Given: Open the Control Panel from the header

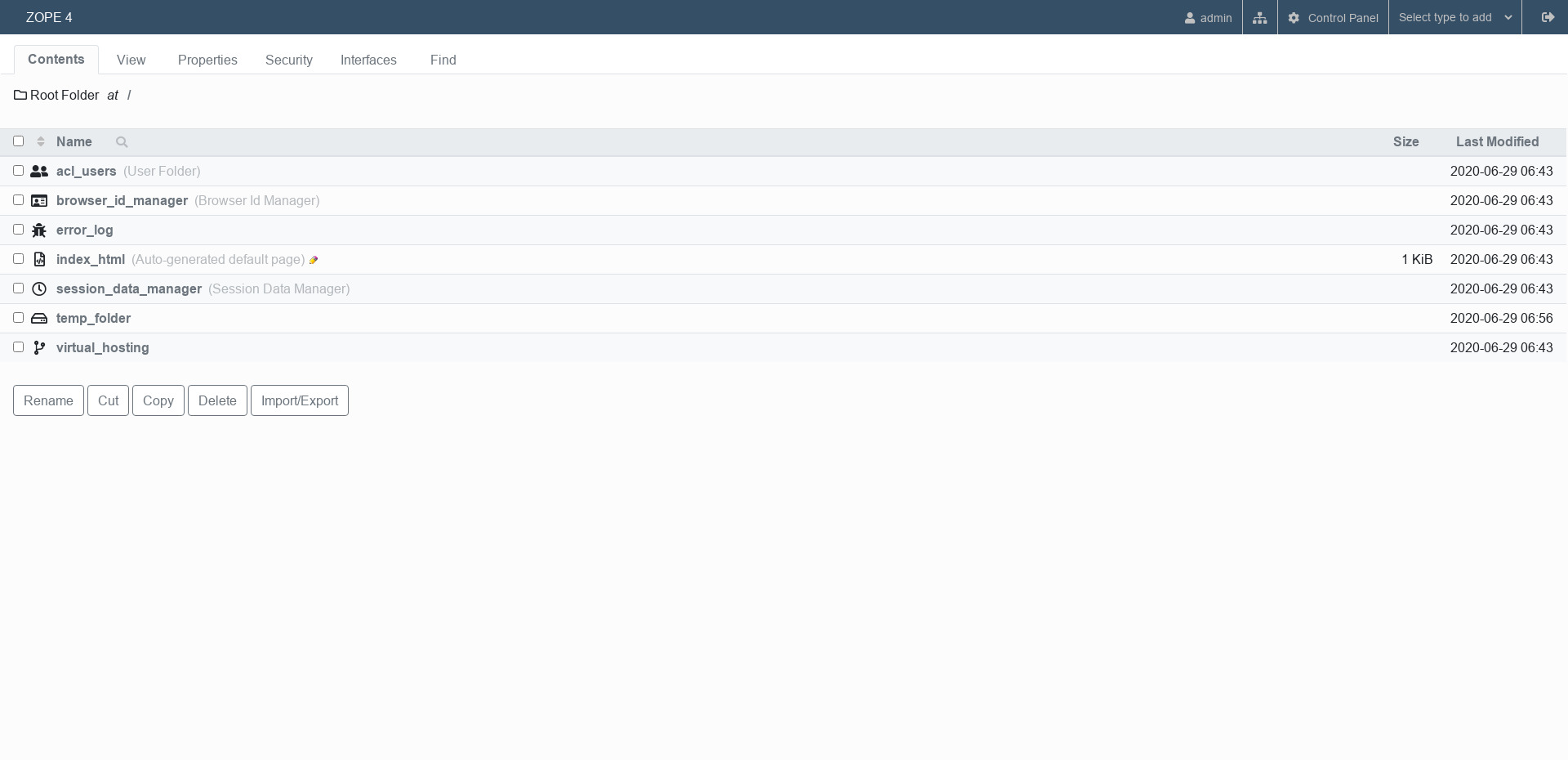Looking at the screenshot, I should click(1333, 18).
